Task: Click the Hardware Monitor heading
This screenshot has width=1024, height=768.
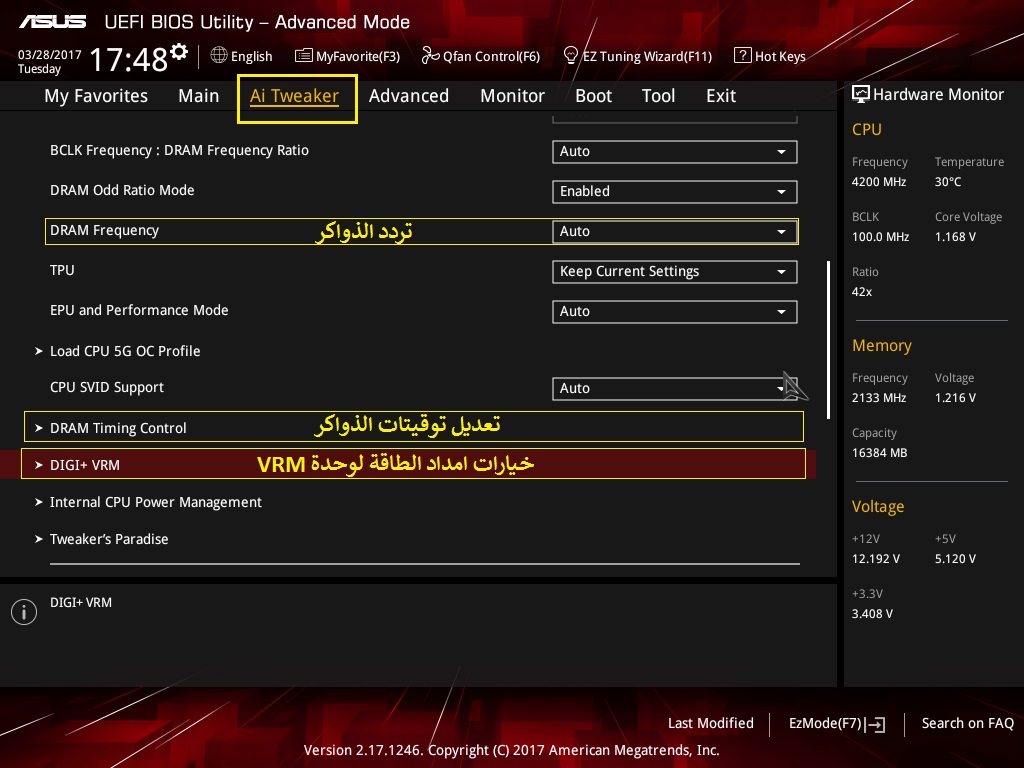Action: 938,95
